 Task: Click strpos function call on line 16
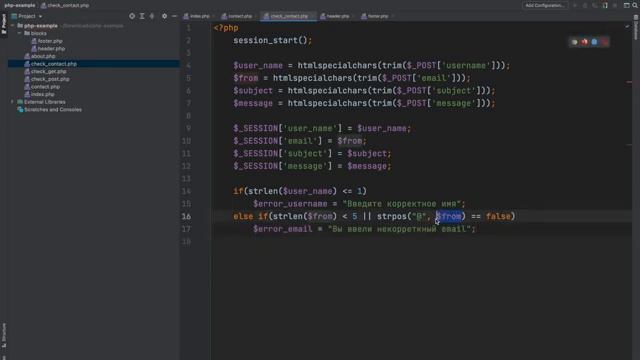(392, 216)
